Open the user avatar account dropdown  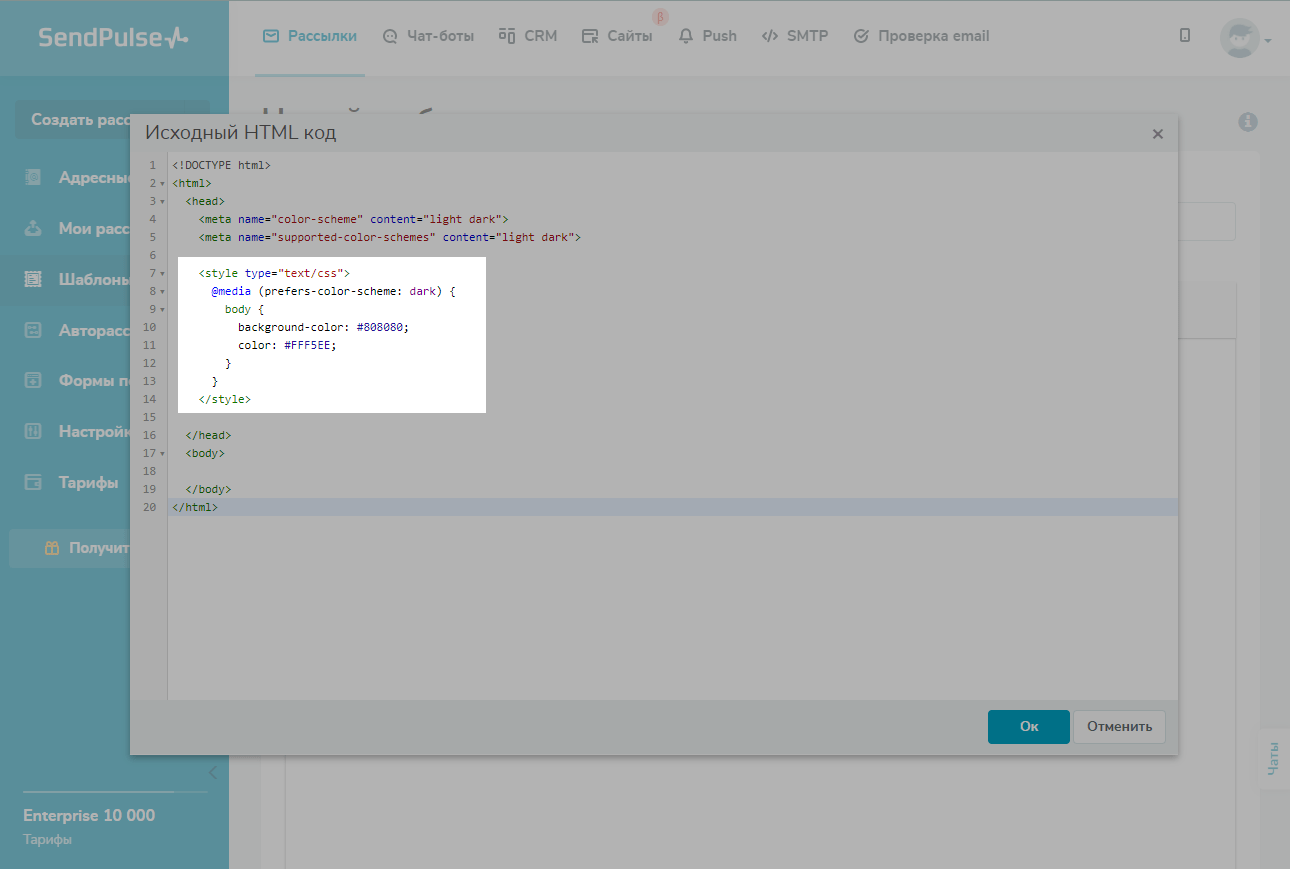pos(1243,38)
